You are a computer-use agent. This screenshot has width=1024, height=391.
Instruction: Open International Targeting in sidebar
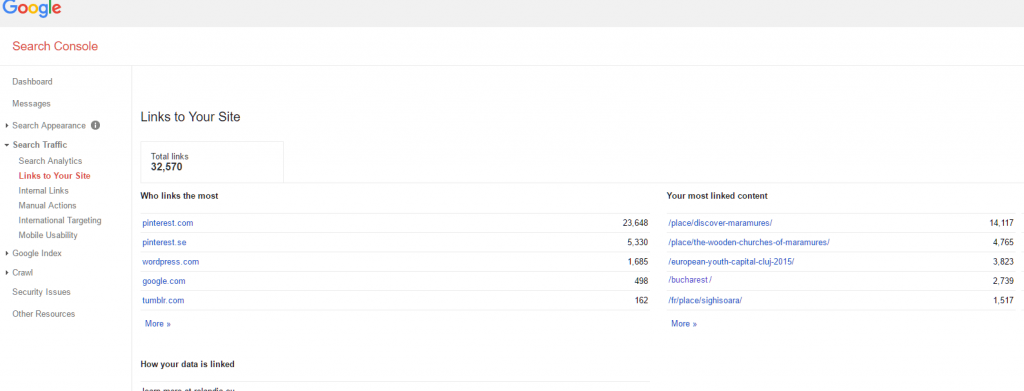tap(59, 221)
